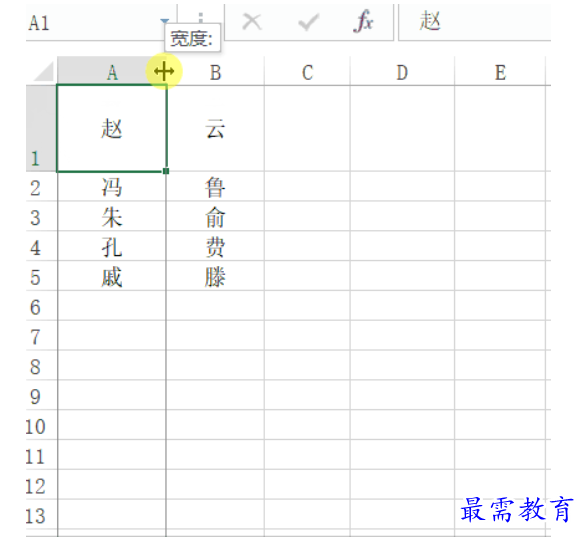Select row 2 header
The width and height of the screenshot is (582, 541).
(x=41, y=187)
